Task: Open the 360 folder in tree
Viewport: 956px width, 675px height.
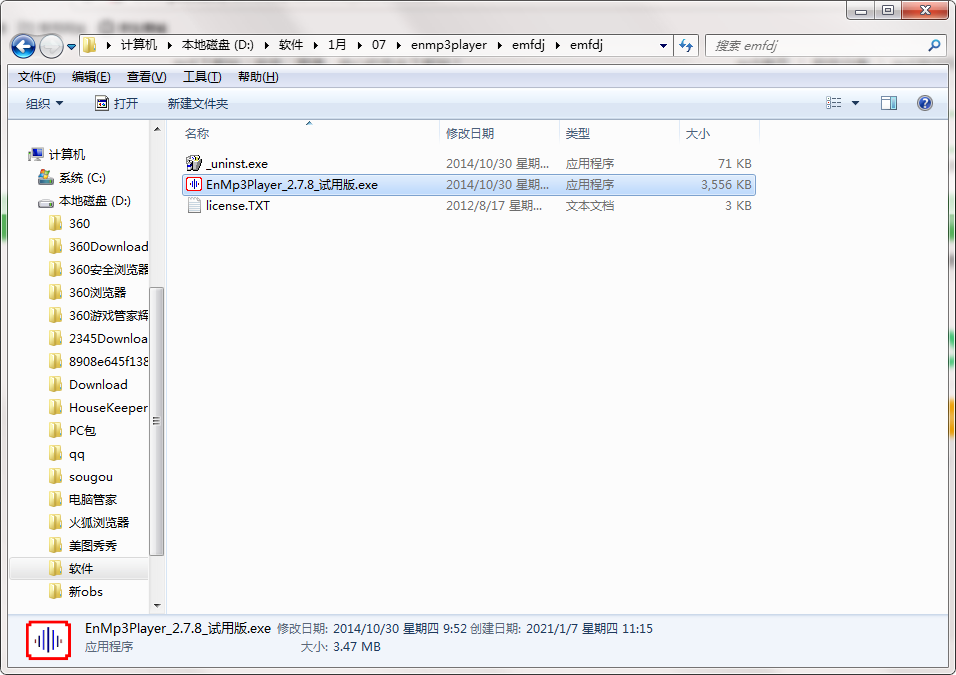Action: (x=79, y=224)
